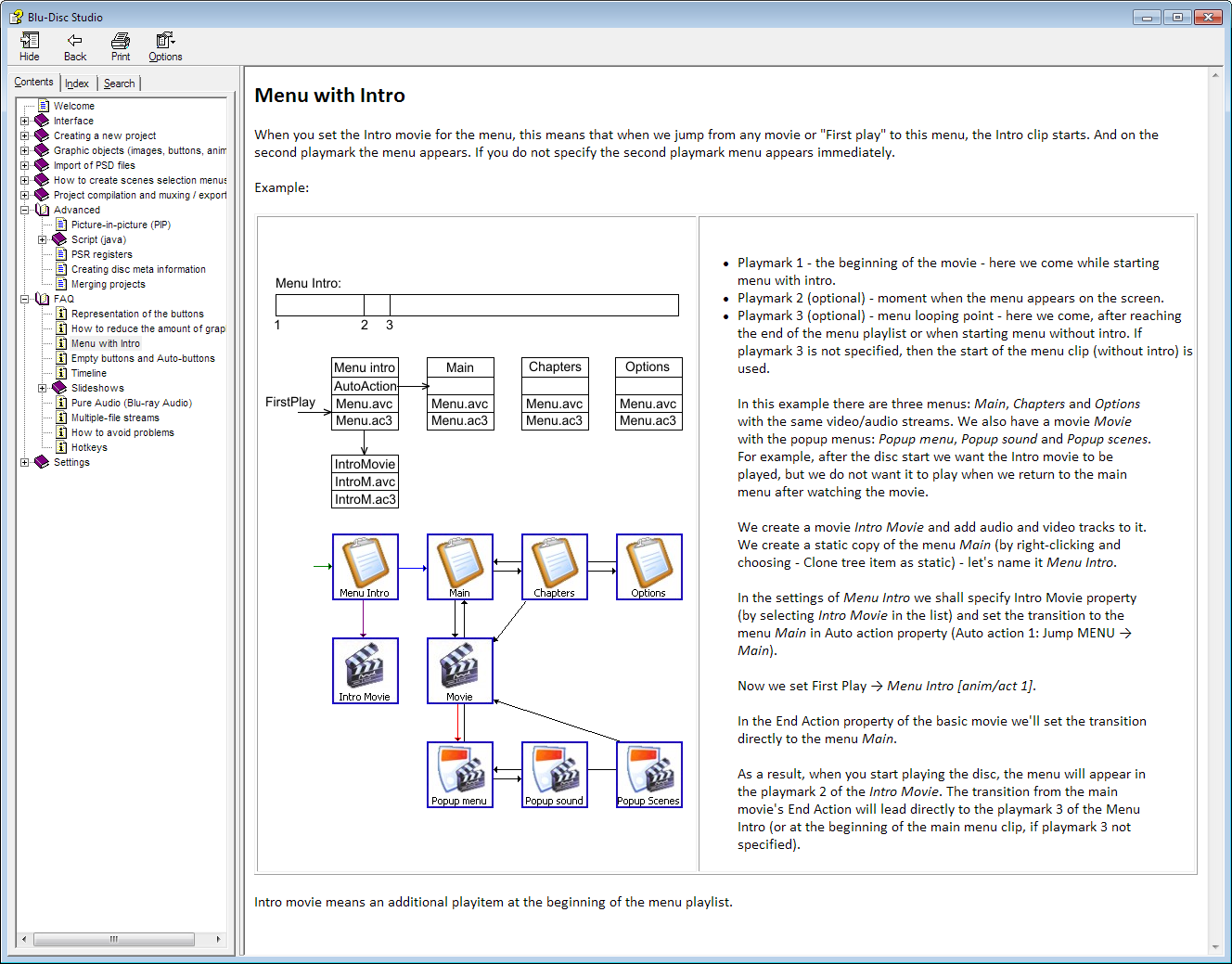1232x964 pixels.
Task: Click the tree scroll right arrow
Action: [219, 939]
